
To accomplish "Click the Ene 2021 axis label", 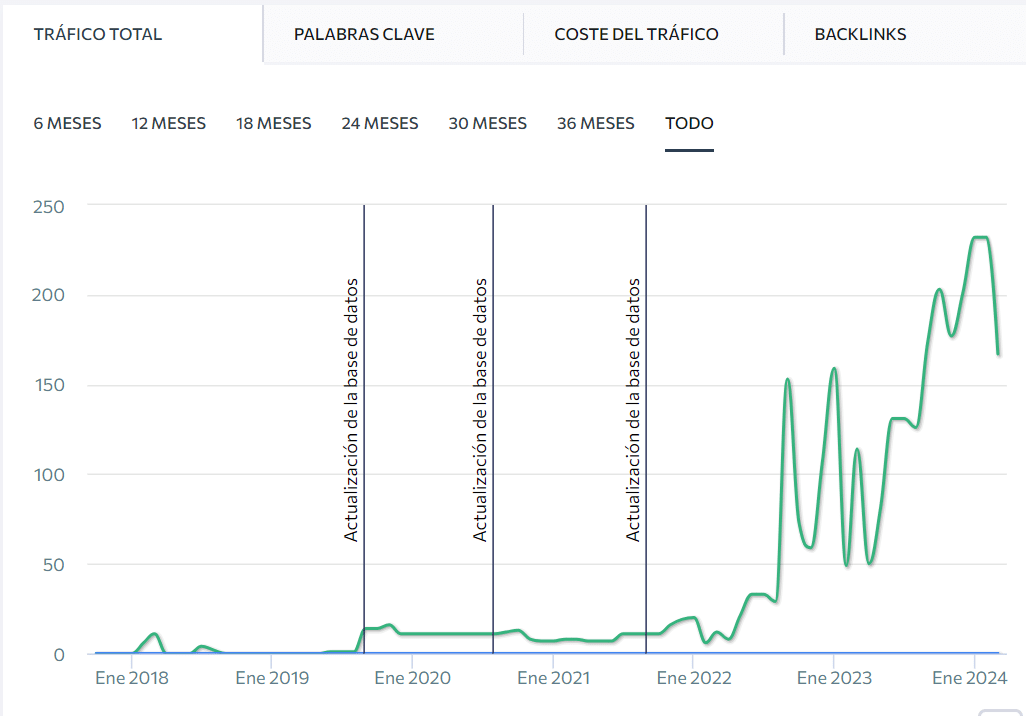I will pos(553,678).
